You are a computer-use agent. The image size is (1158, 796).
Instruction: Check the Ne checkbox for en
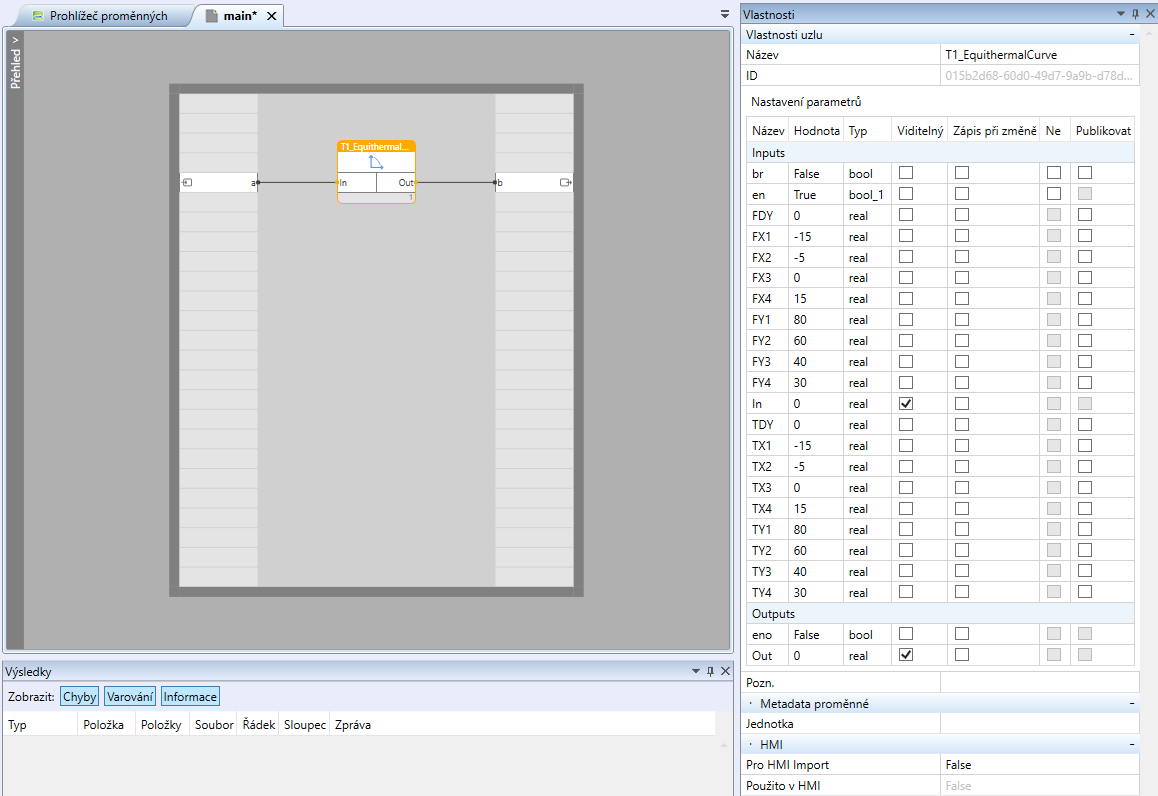pos(1054,193)
